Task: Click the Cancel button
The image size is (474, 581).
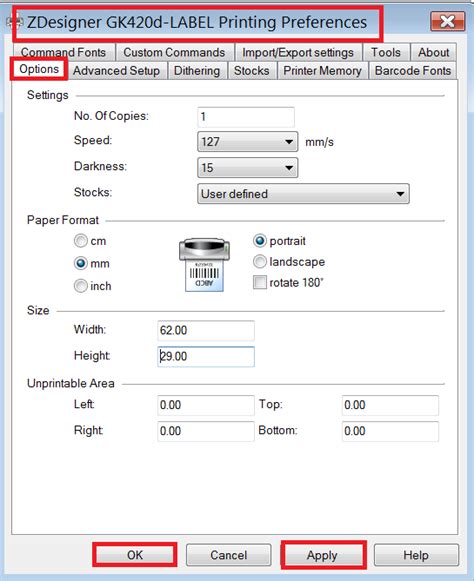Action: click(x=229, y=555)
